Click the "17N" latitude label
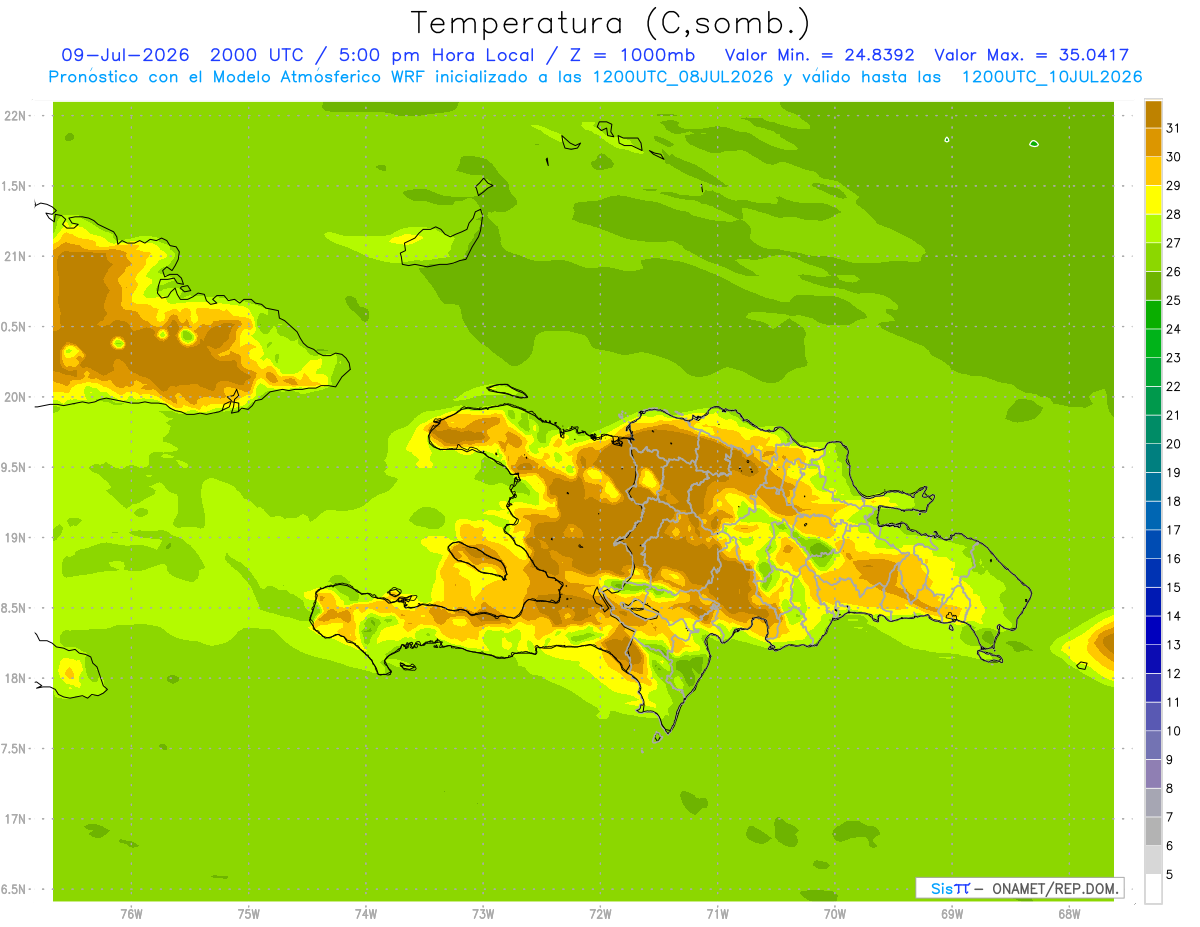 [x=16, y=819]
